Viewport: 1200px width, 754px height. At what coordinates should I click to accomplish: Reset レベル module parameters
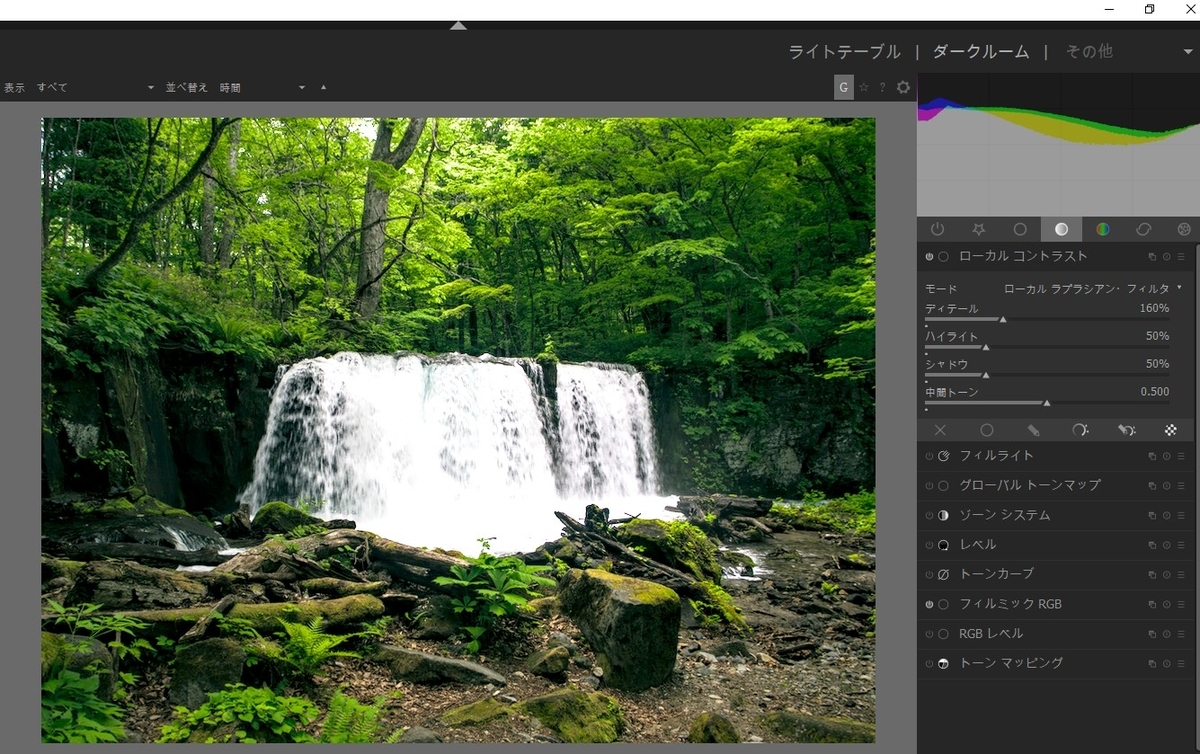(x=1166, y=545)
